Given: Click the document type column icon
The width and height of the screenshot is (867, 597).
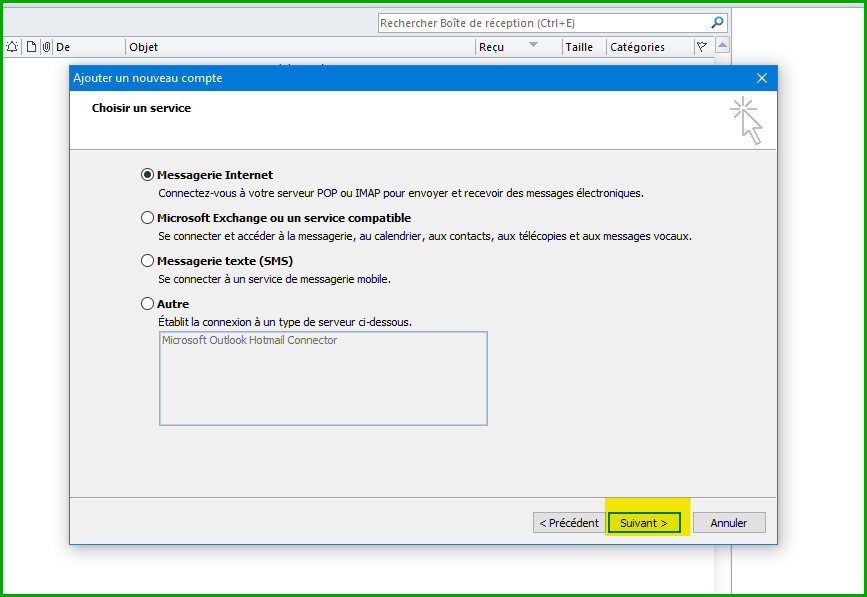Looking at the screenshot, I should pyautogui.click(x=31, y=47).
